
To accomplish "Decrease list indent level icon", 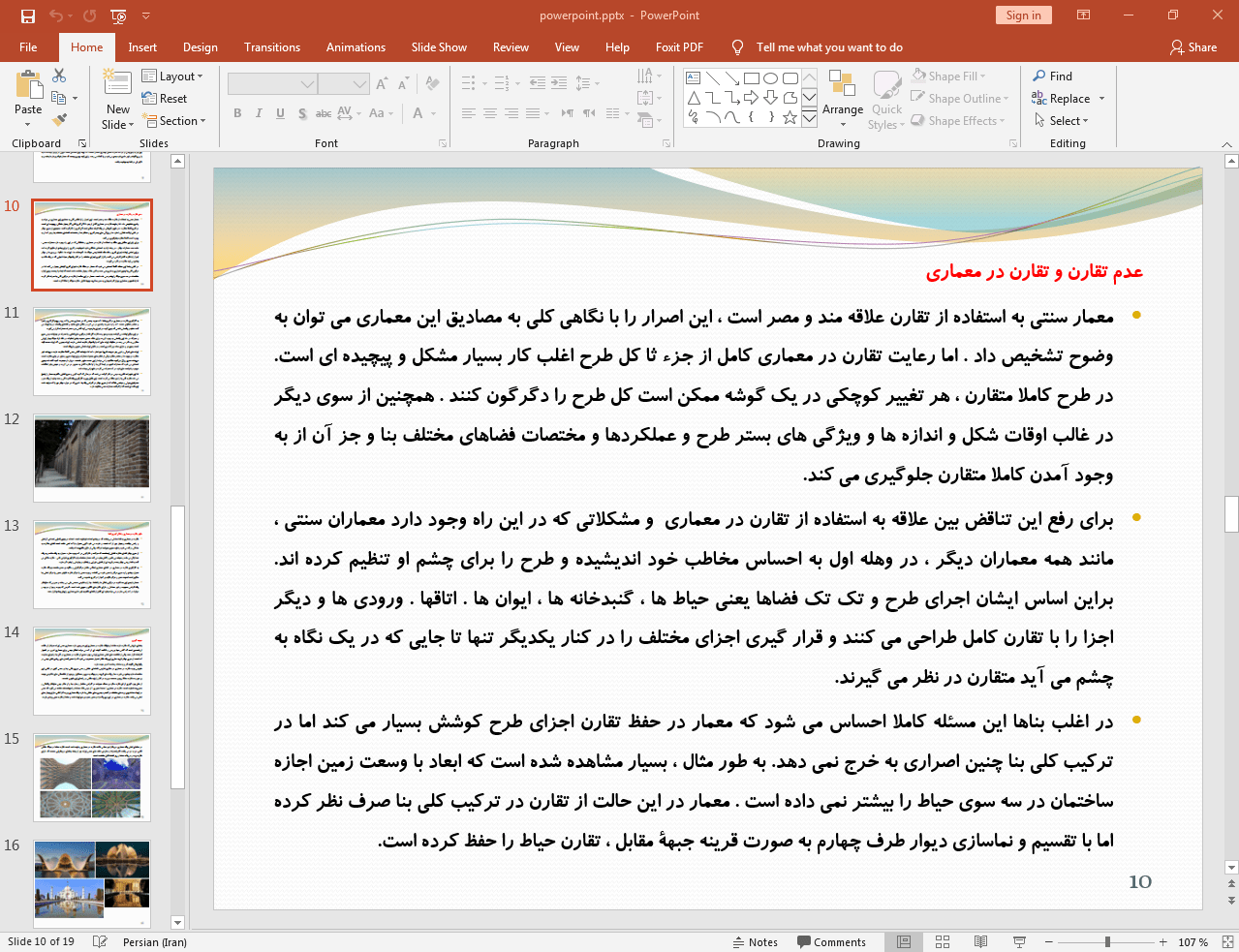I will point(537,83).
